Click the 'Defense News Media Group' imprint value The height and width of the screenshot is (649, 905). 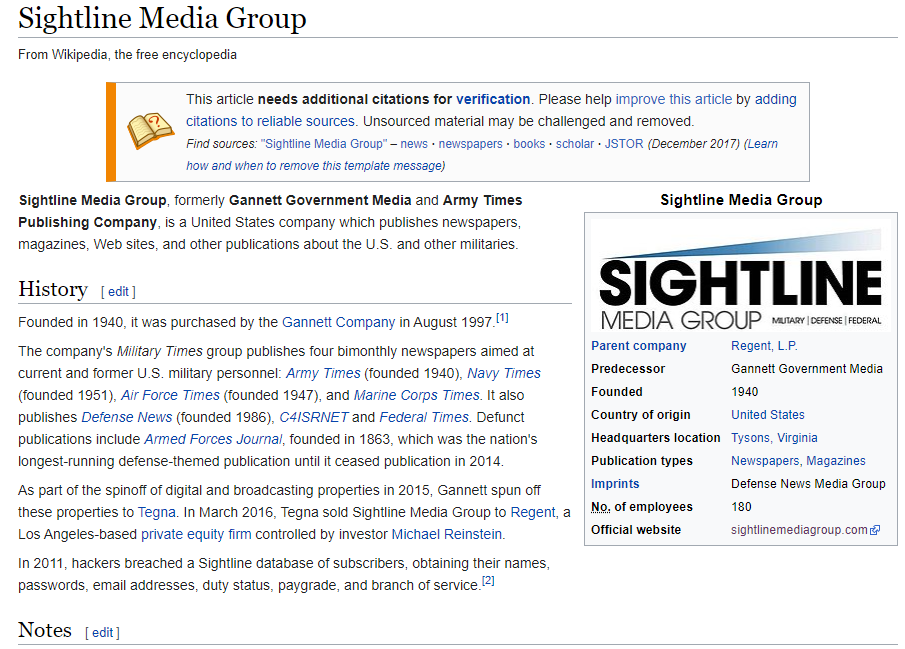point(808,484)
